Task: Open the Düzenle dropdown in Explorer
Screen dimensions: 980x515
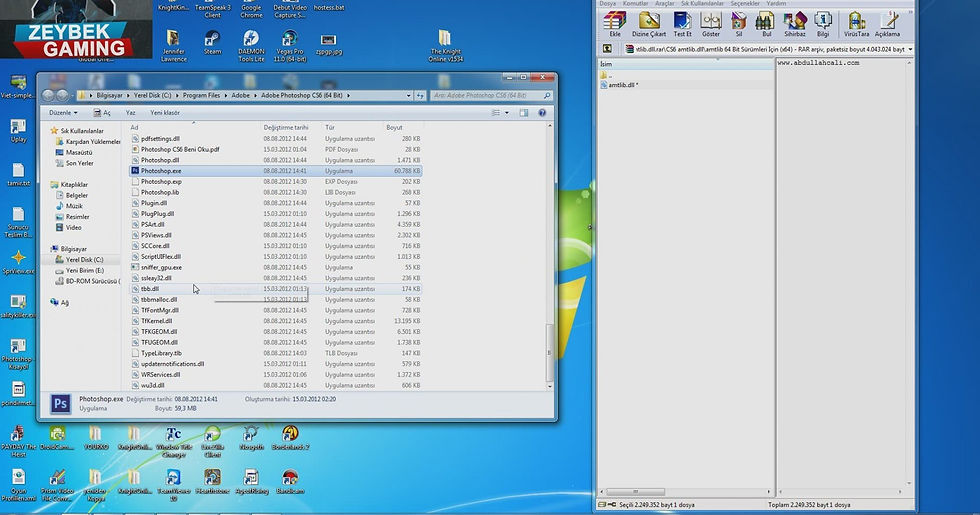Action: (x=63, y=112)
